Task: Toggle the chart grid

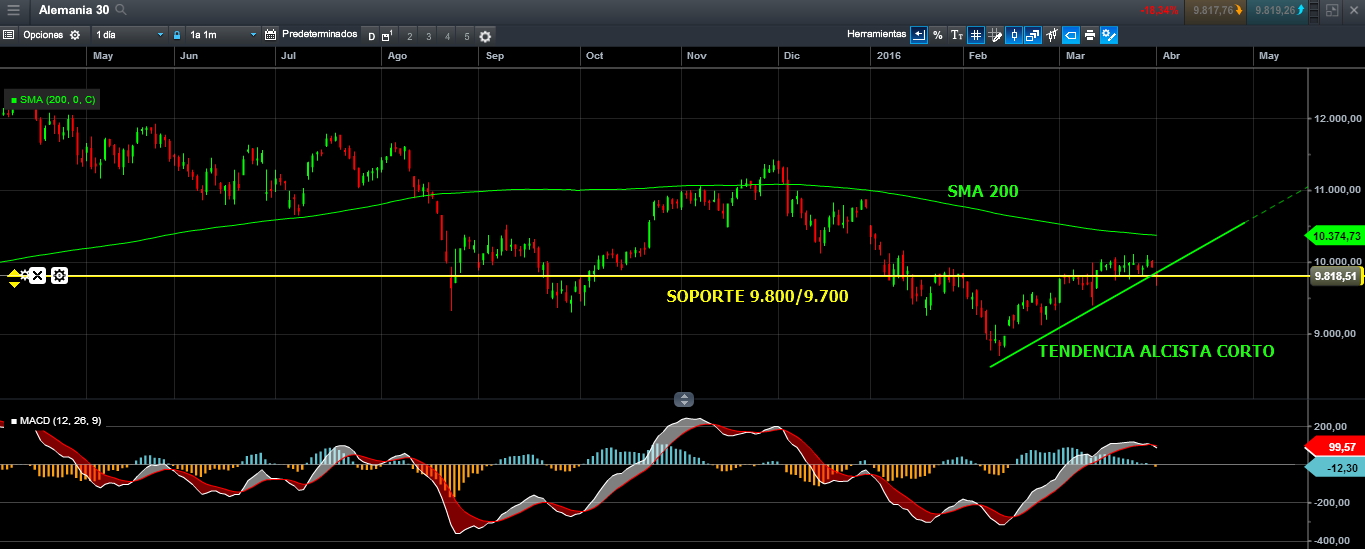Action: point(976,35)
